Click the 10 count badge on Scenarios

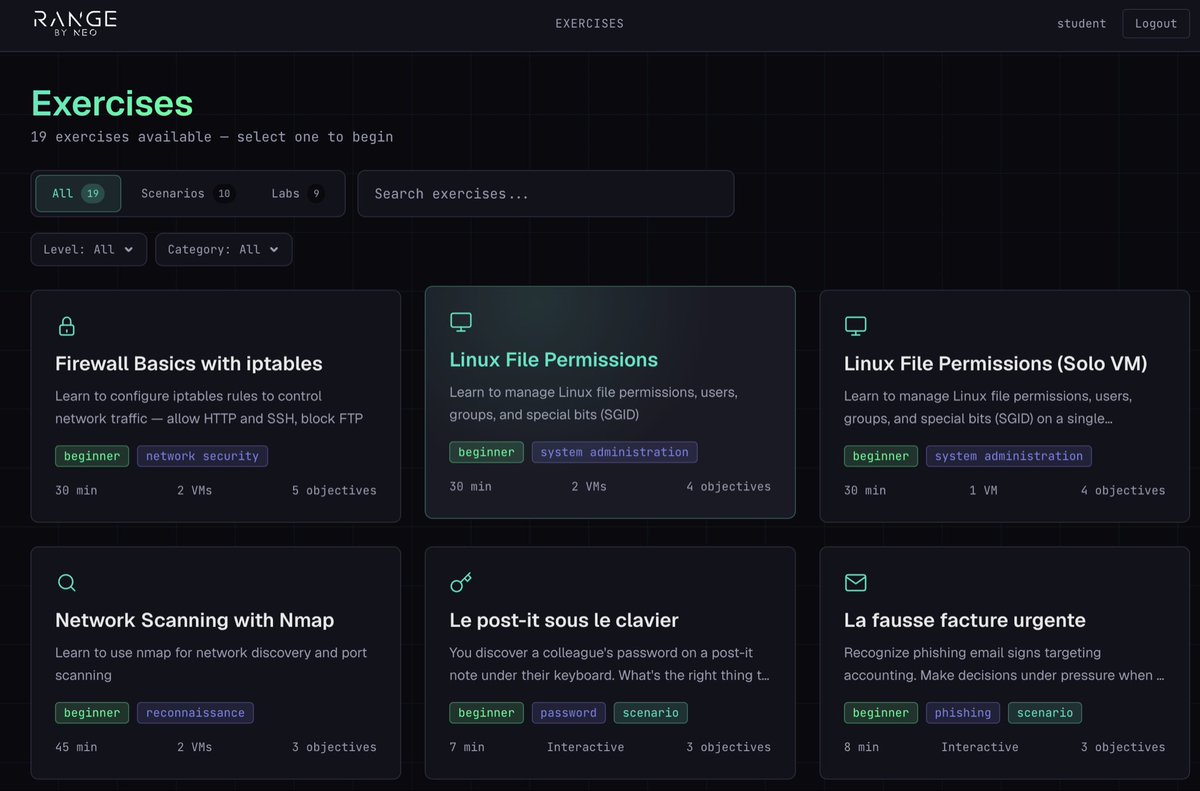[224, 193]
